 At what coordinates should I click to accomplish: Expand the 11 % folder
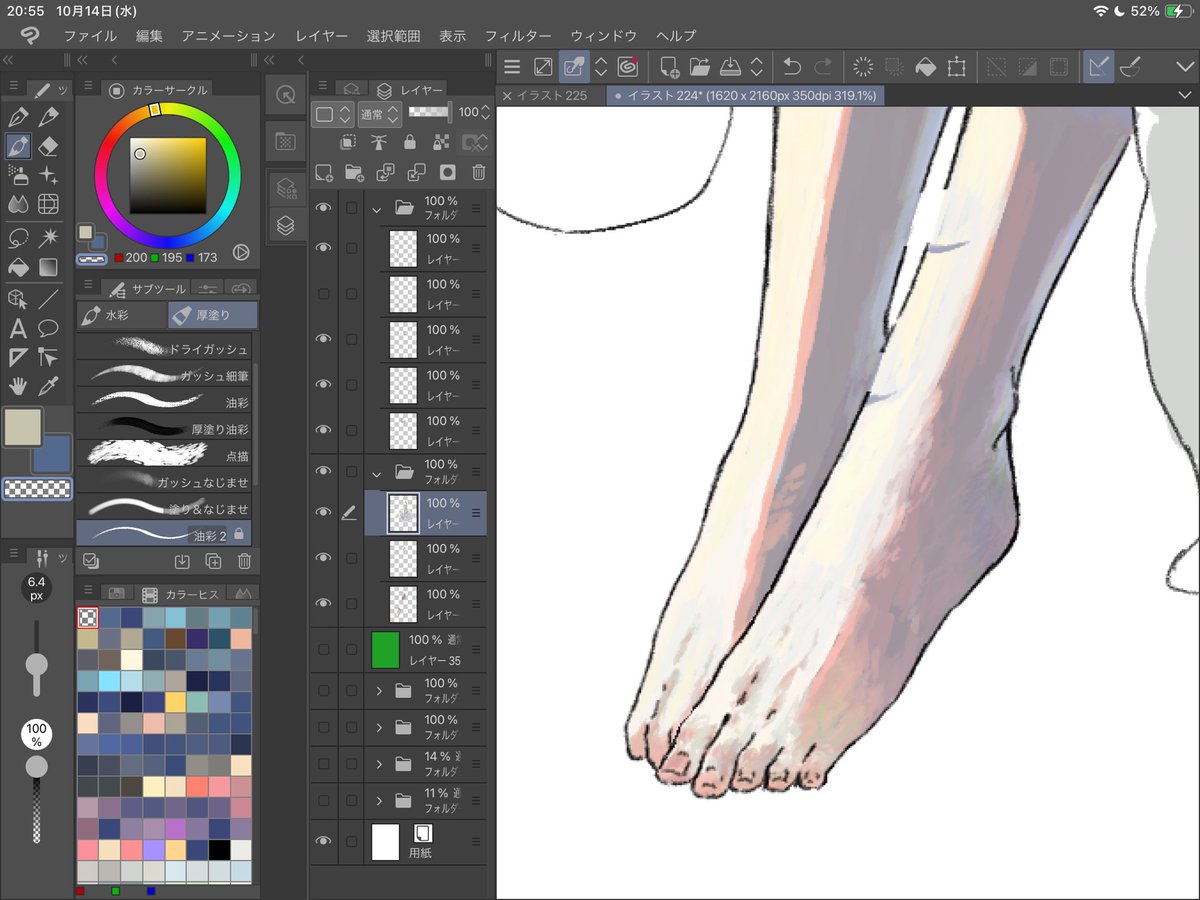click(379, 800)
